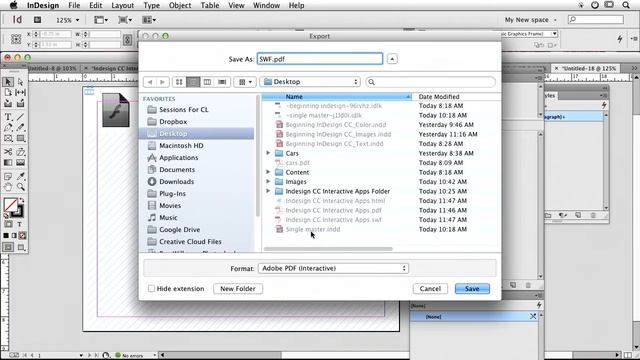Select the Type tool
Screen dimensions: 640x360
pos(8,117)
